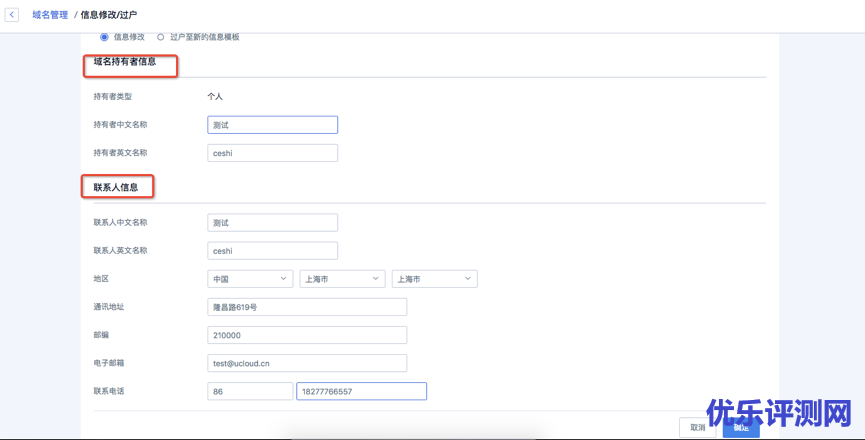
Task: Open the 中国 country dropdown
Action: pyautogui.click(x=249, y=279)
